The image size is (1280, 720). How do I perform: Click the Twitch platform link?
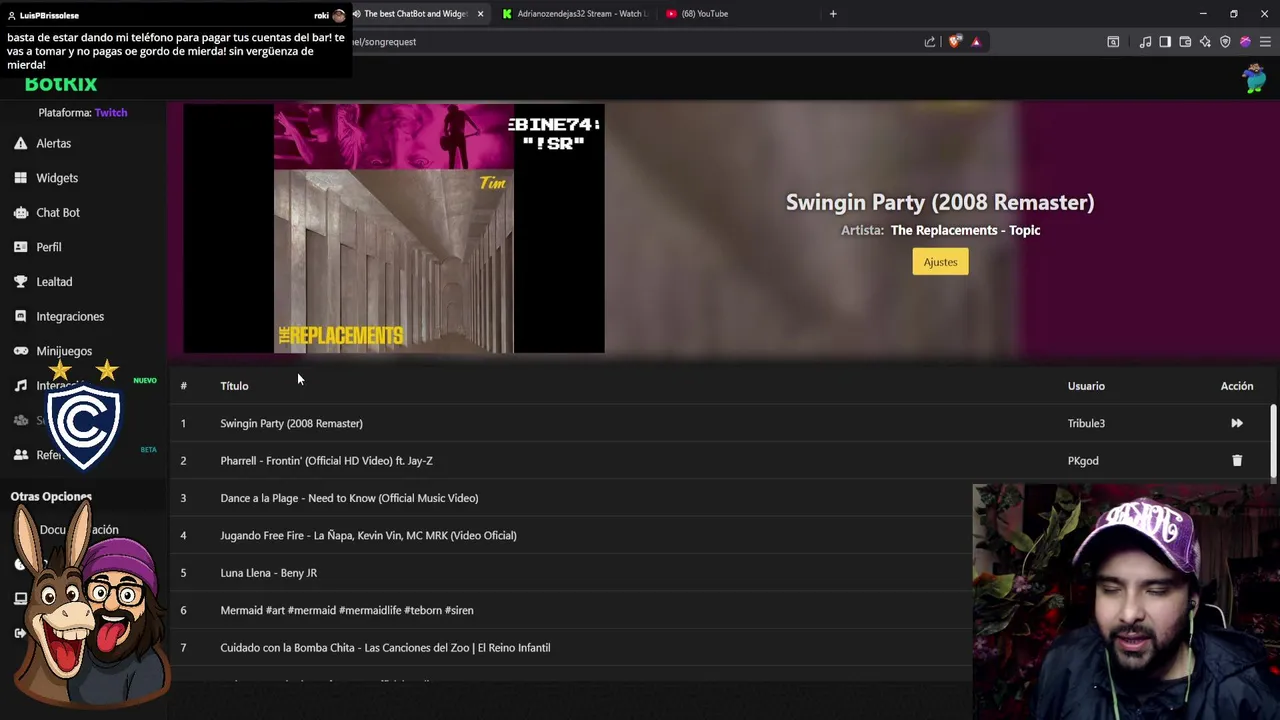[111, 113]
